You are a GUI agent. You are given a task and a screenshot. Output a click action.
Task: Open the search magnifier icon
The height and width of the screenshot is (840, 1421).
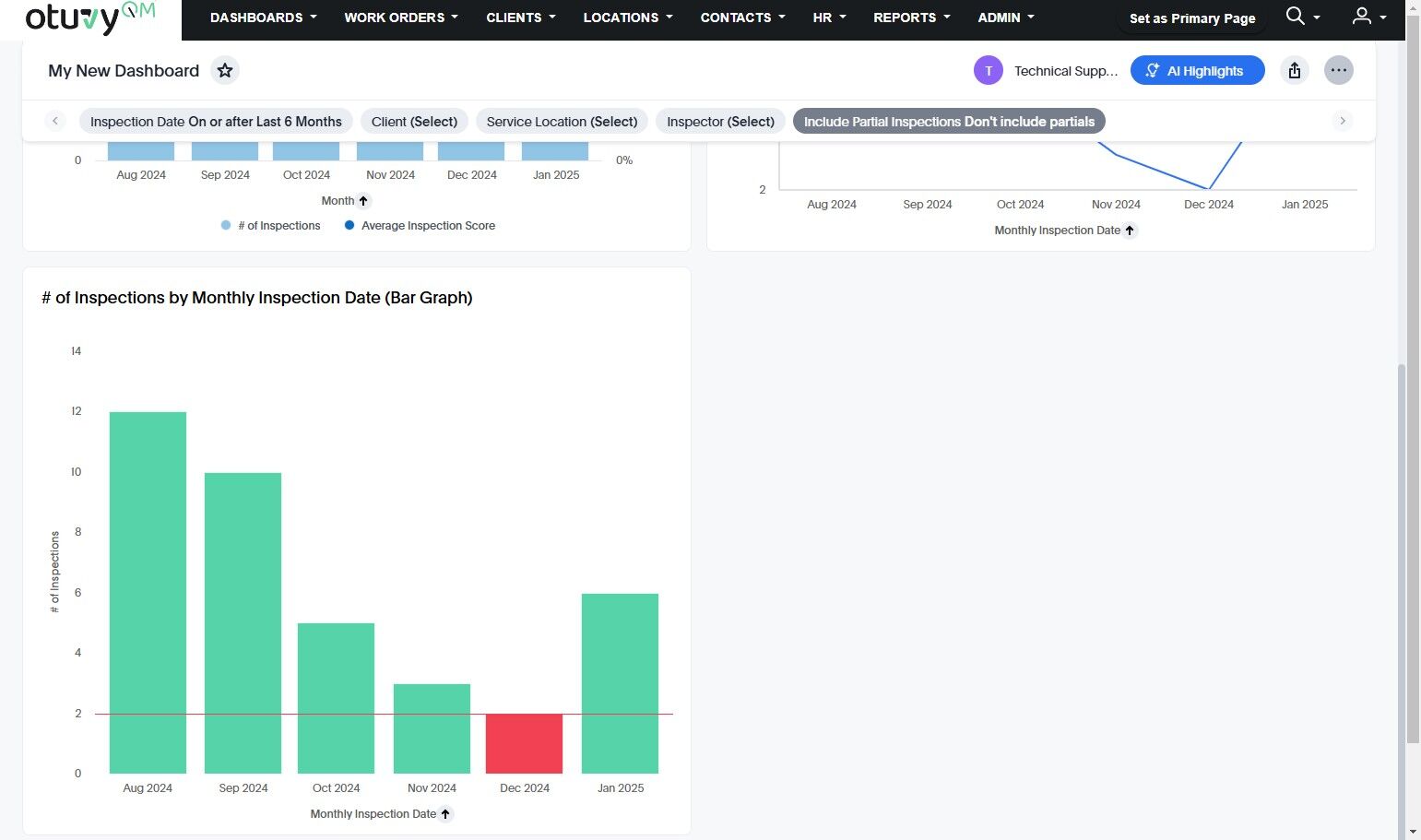[x=1296, y=17]
